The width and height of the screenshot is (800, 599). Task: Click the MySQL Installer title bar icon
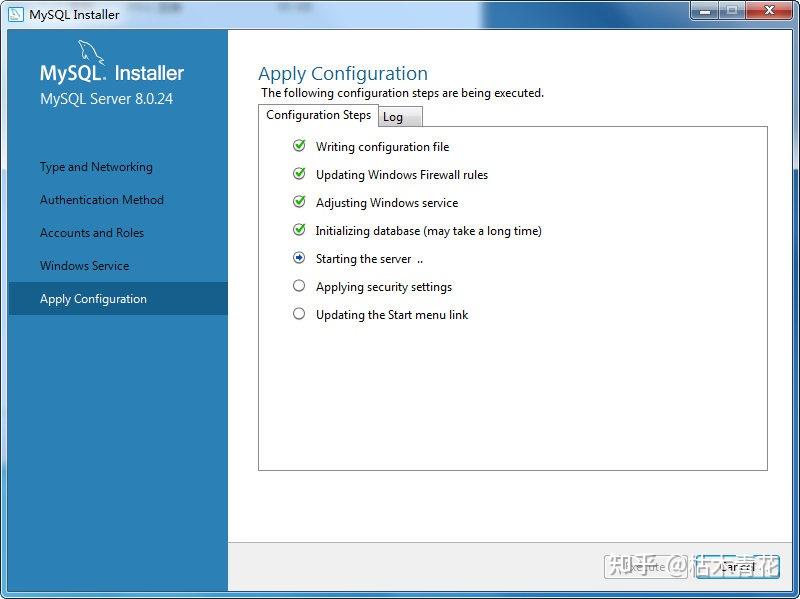(16, 14)
